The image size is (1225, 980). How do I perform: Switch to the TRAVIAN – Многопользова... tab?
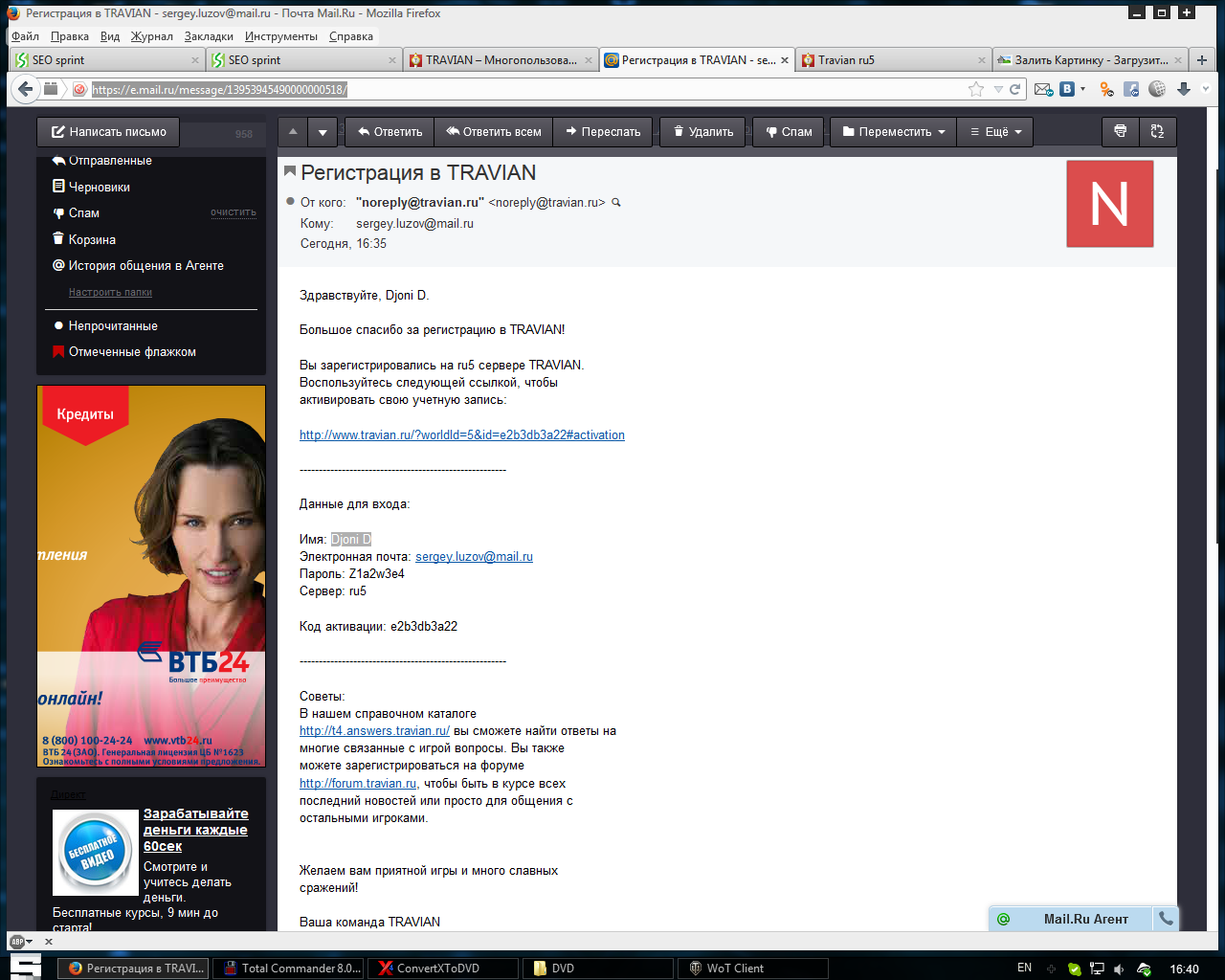point(501,59)
